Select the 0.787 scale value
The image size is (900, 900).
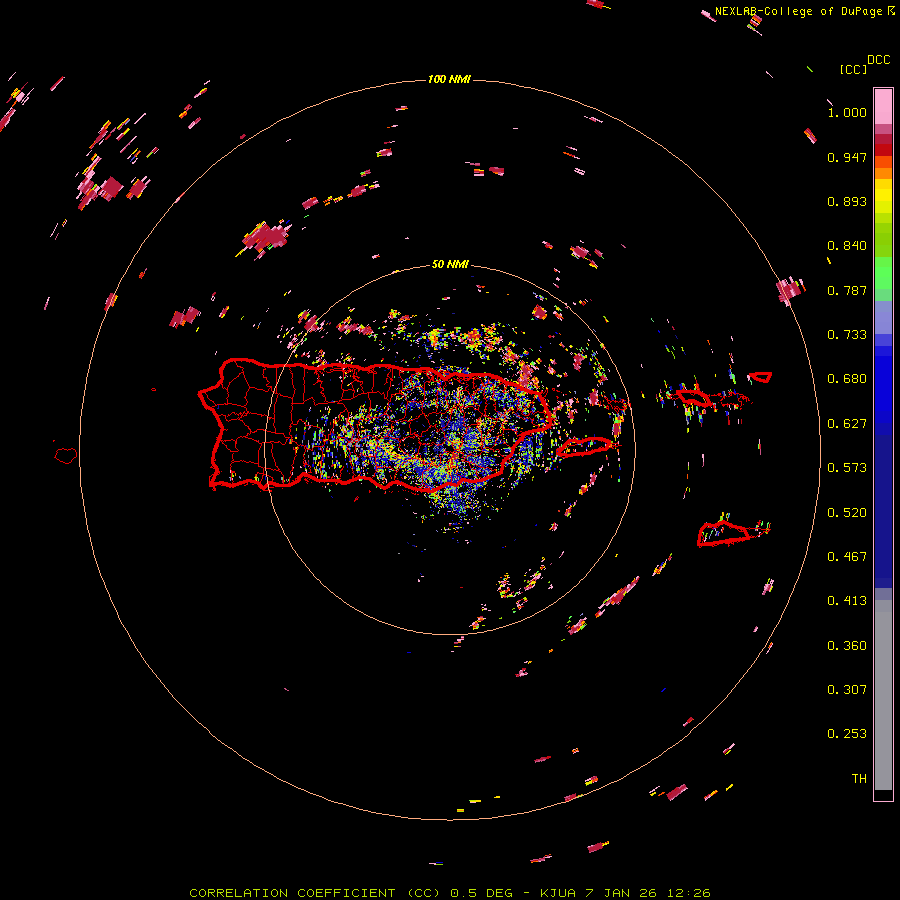pos(847,290)
